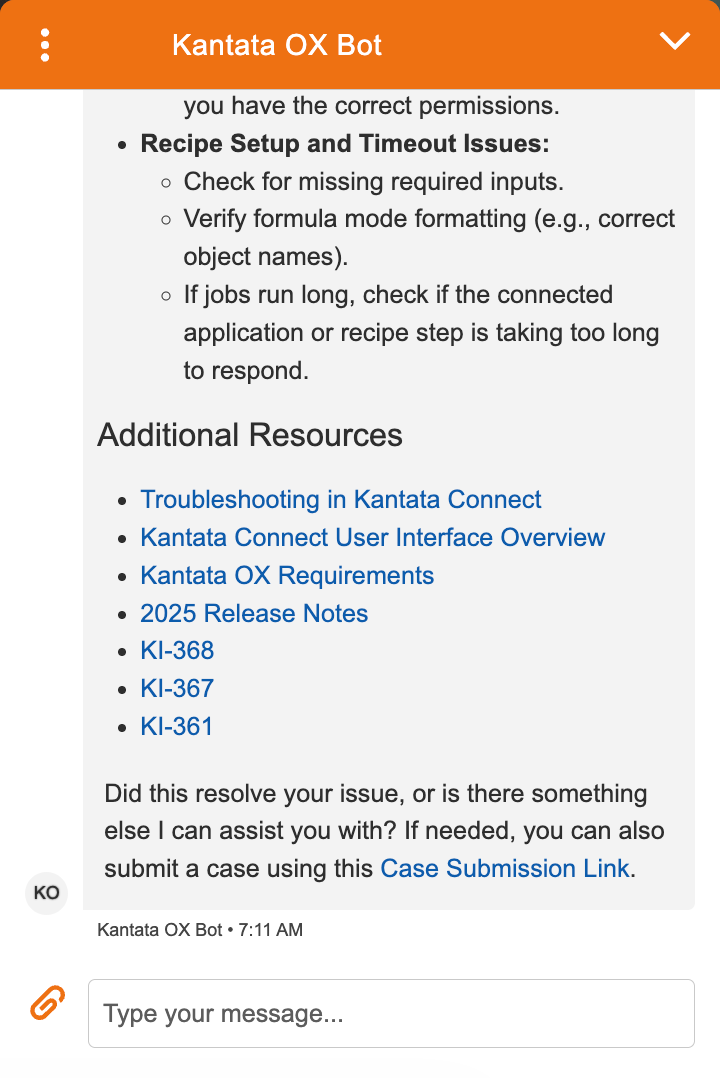Click the paperclip attachment icon
The height and width of the screenshot is (1078, 720).
[x=47, y=1002]
